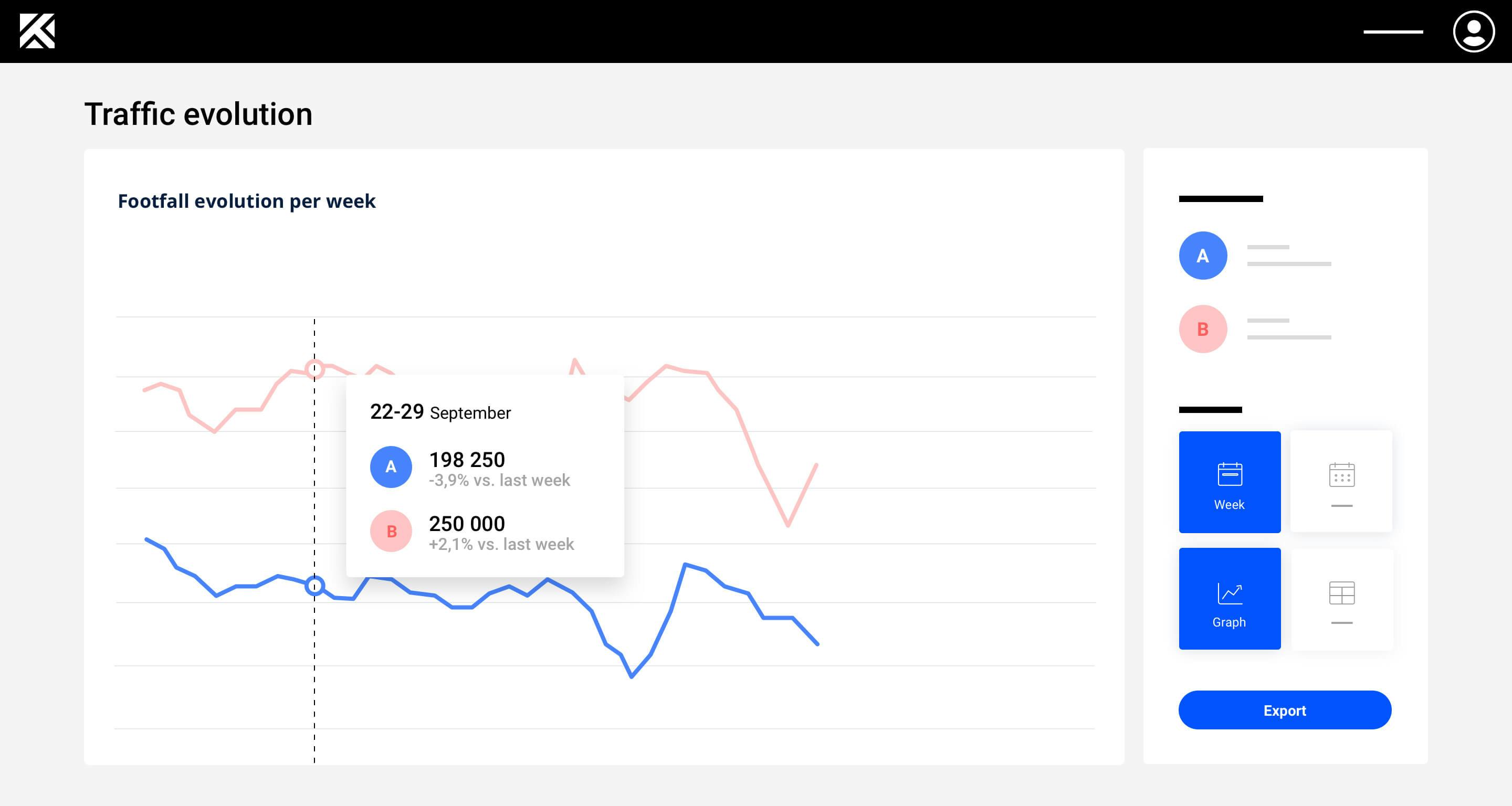The height and width of the screenshot is (806, 1512).
Task: Click the blue data point marker on line A
Action: pyautogui.click(x=314, y=586)
